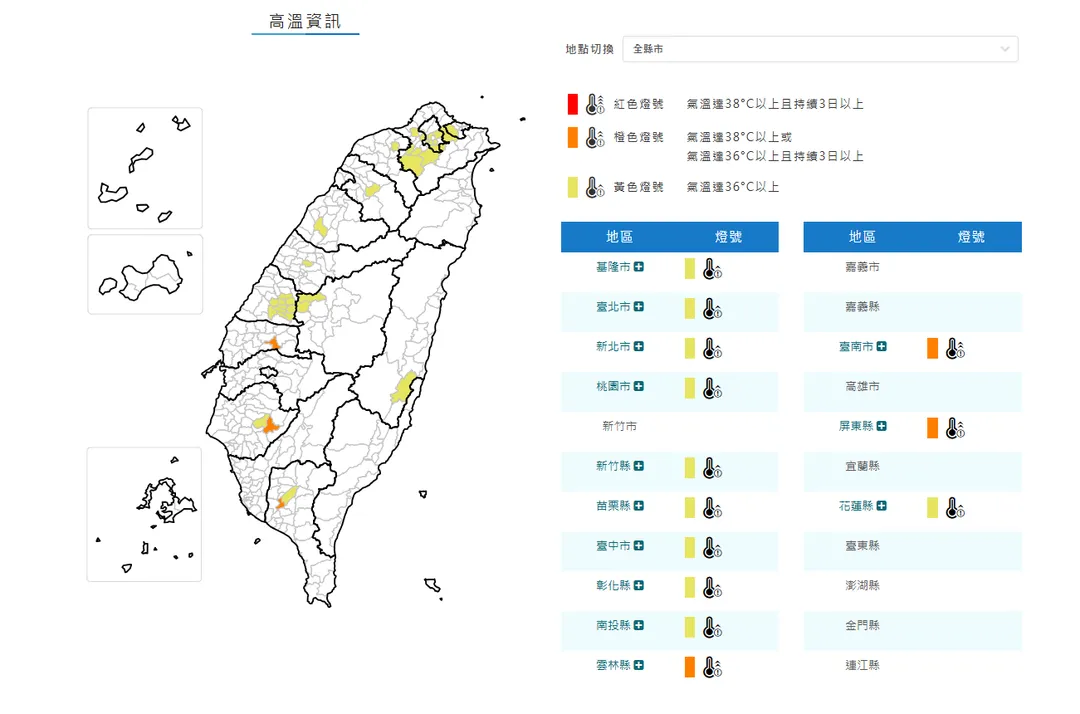Viewport: 1080px width, 714px height.
Task: Click the thermometer icon in 屏東縣 row
Action: (955, 428)
